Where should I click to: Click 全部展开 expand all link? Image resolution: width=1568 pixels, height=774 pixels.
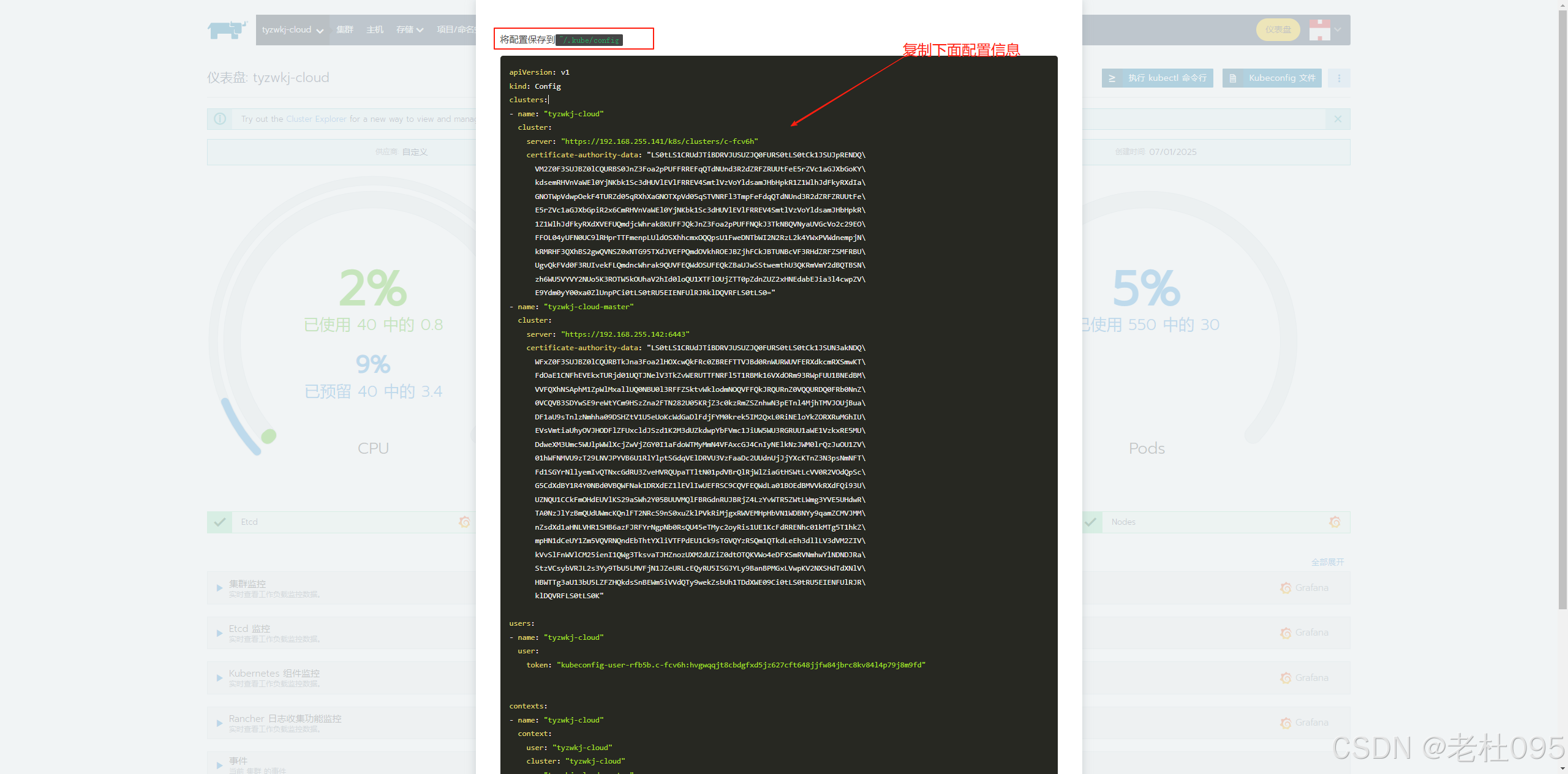click(x=1327, y=562)
